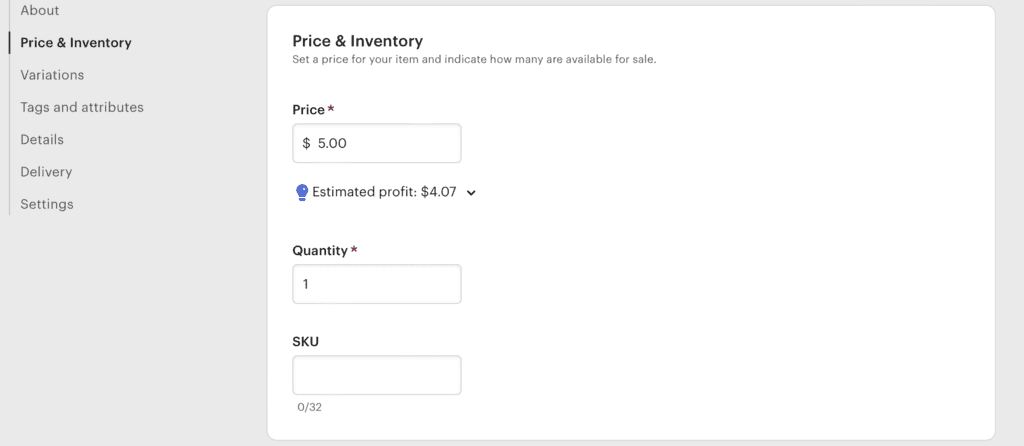Go to the Variations sidebar section

[x=52, y=75]
